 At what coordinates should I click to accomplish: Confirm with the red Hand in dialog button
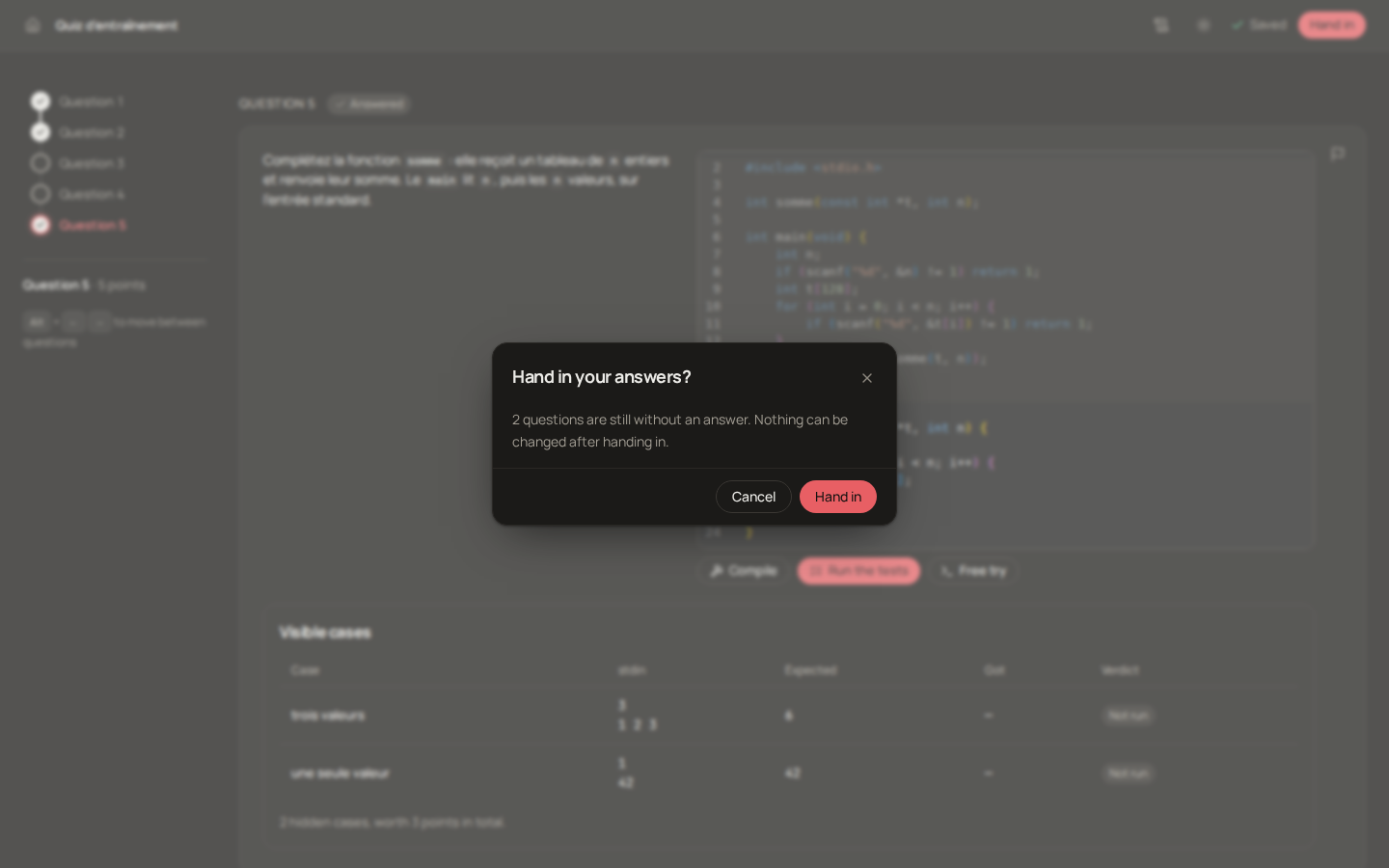[838, 497]
